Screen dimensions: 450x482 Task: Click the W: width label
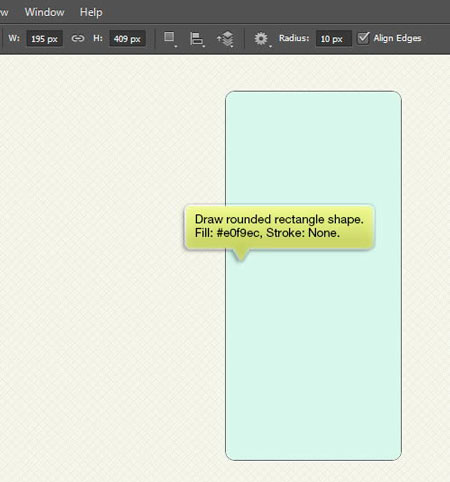(14, 38)
